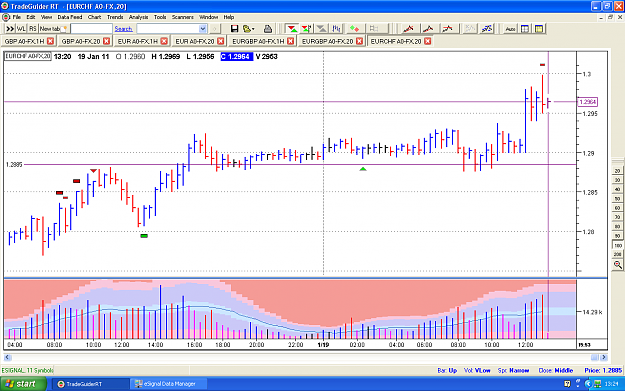
Task: Set bar count to 80 on right panel
Action: 617,226
